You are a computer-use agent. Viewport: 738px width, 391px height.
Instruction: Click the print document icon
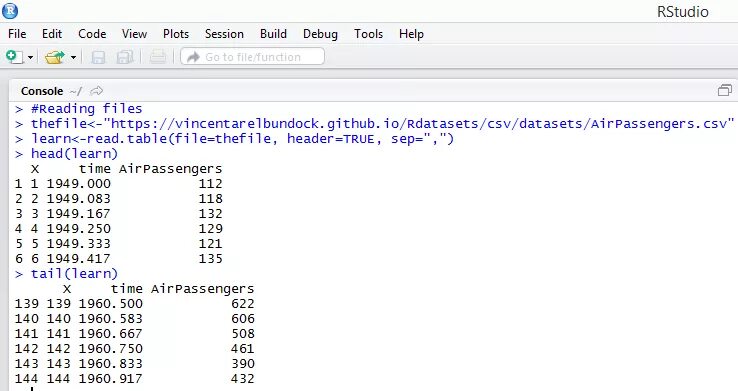click(158, 57)
